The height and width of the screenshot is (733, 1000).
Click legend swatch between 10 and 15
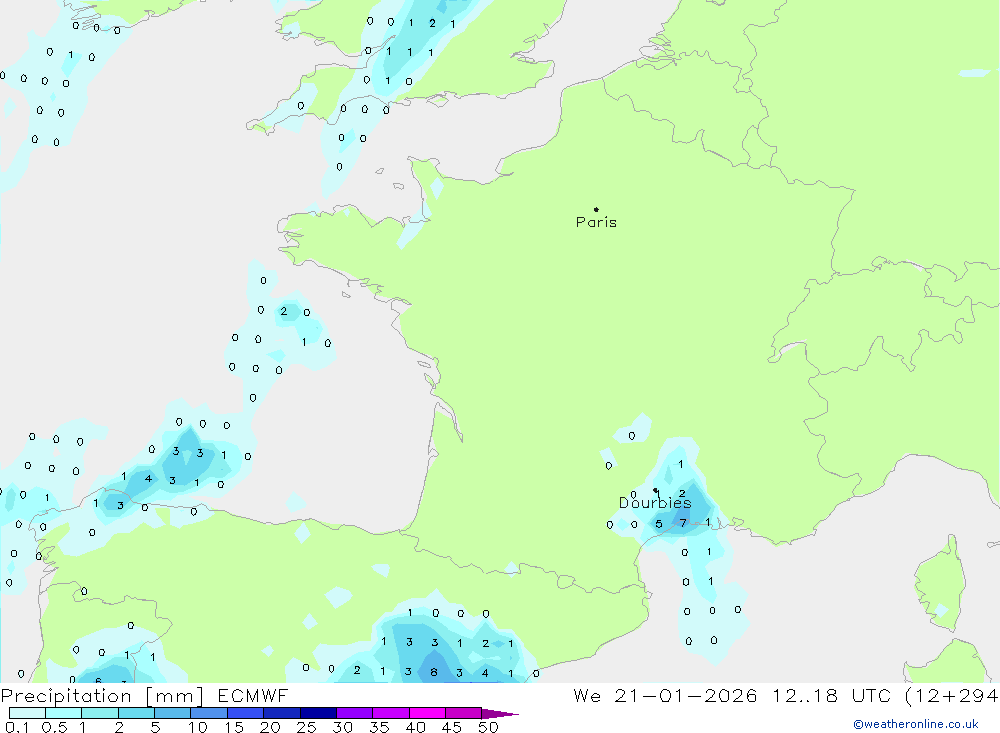click(x=209, y=713)
